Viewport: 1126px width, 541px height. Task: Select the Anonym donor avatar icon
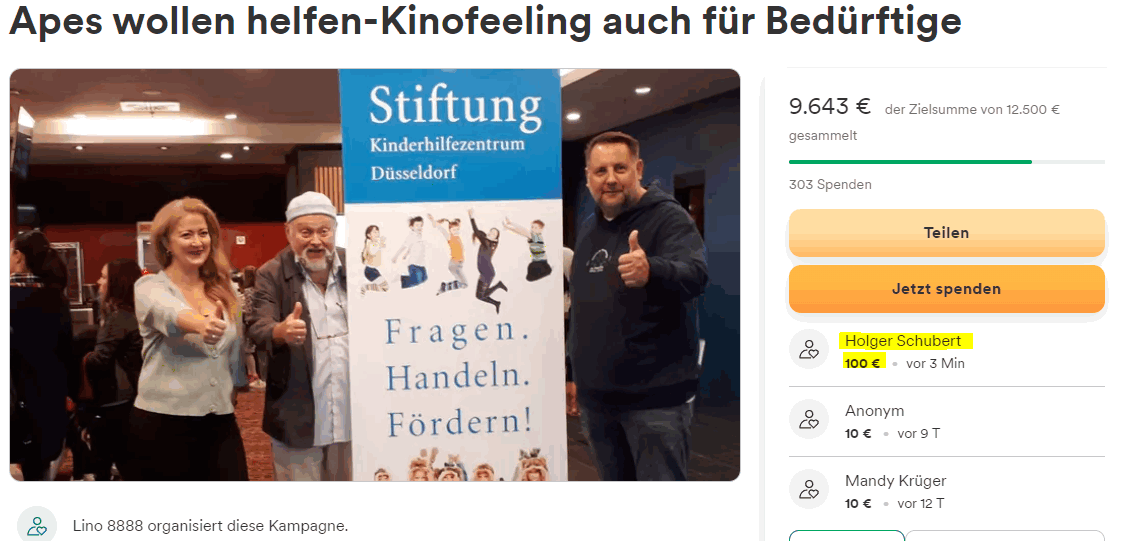(809, 419)
